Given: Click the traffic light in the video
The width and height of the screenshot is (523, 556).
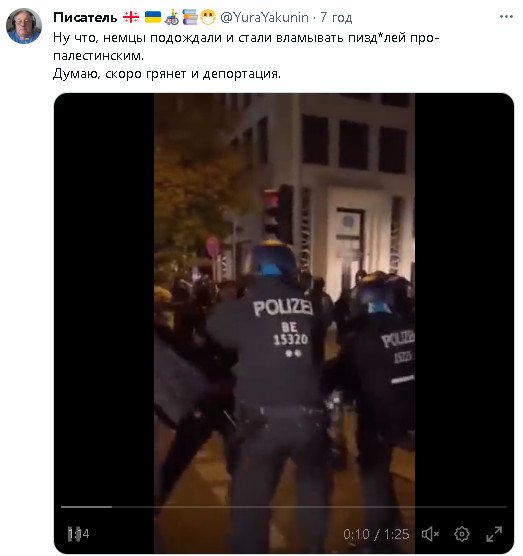Looking at the screenshot, I should pyautogui.click(x=278, y=213).
